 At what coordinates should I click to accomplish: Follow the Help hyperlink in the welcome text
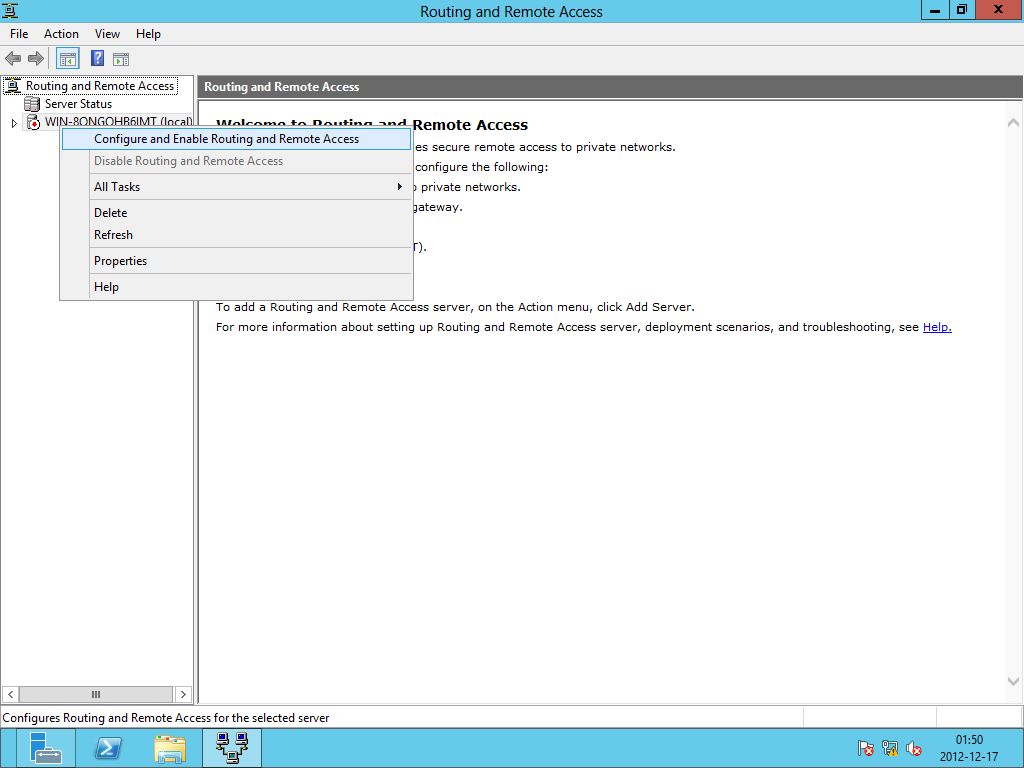pos(937,327)
